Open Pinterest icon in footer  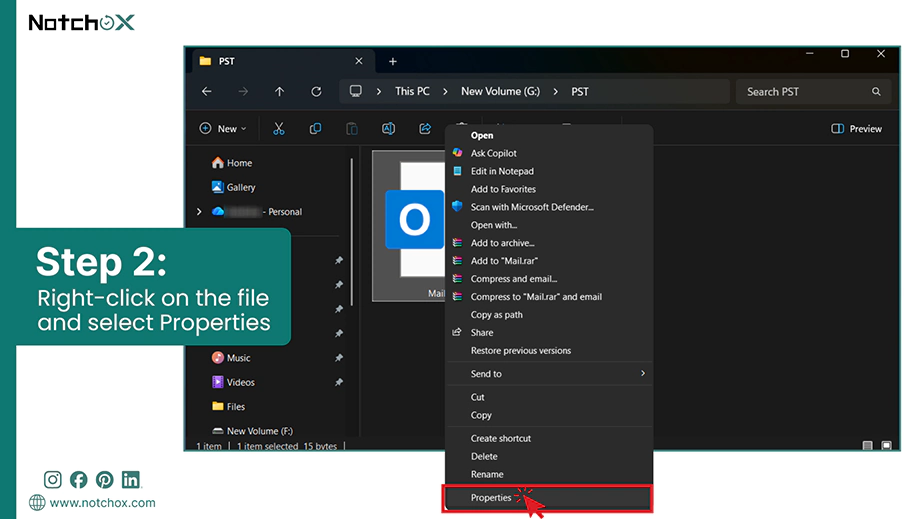pyautogui.click(x=105, y=480)
